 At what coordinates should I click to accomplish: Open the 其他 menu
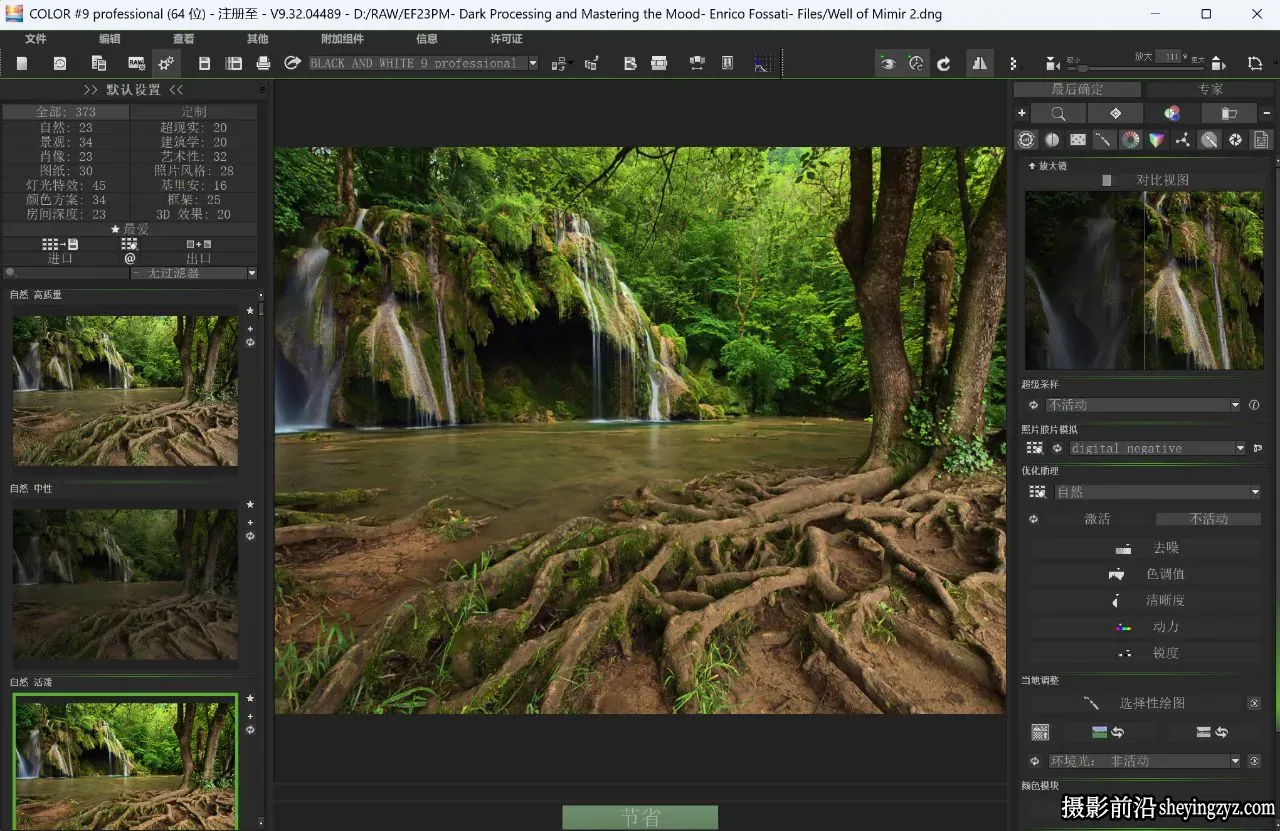point(257,38)
